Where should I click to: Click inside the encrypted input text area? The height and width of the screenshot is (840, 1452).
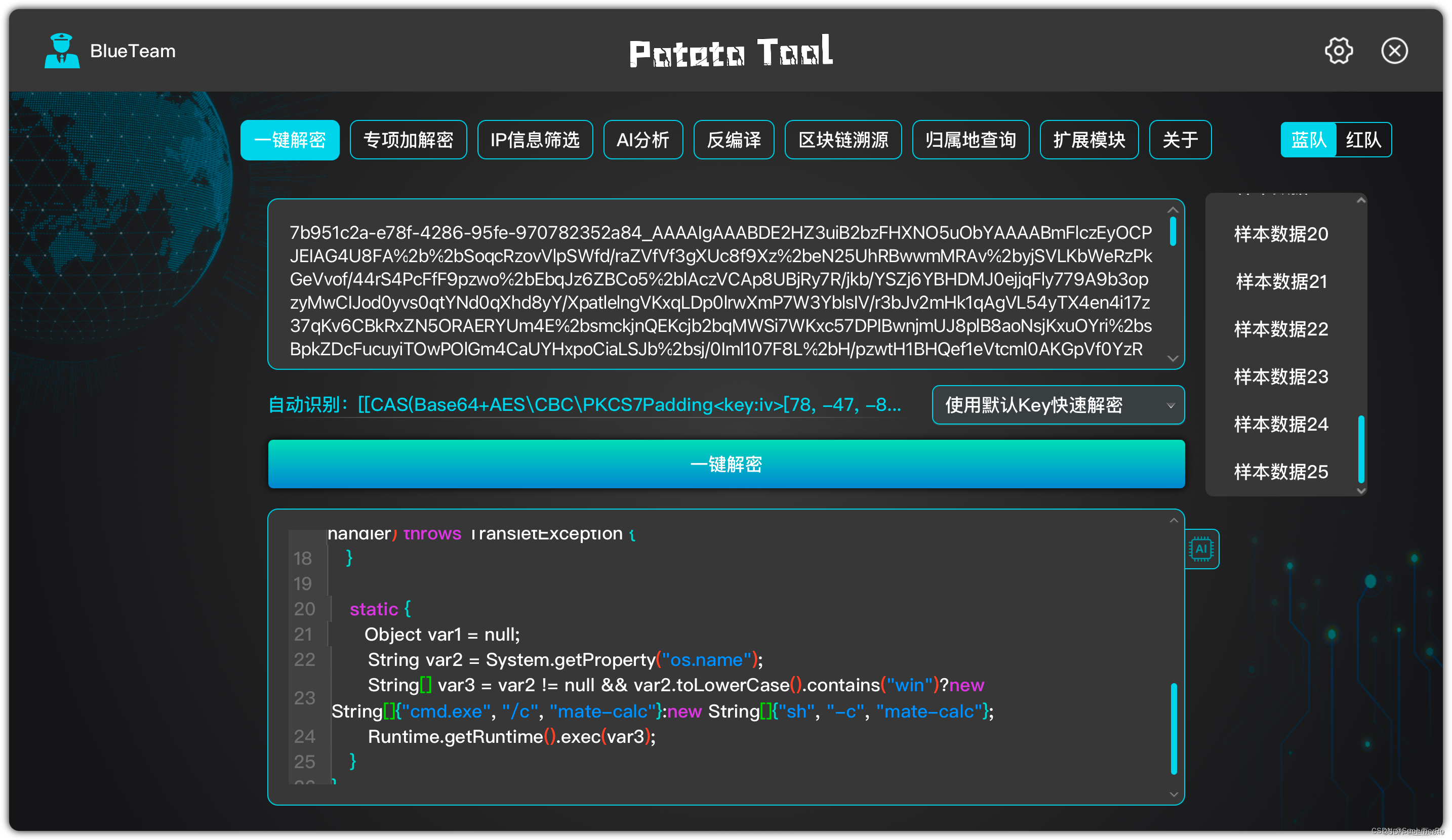tap(720, 285)
